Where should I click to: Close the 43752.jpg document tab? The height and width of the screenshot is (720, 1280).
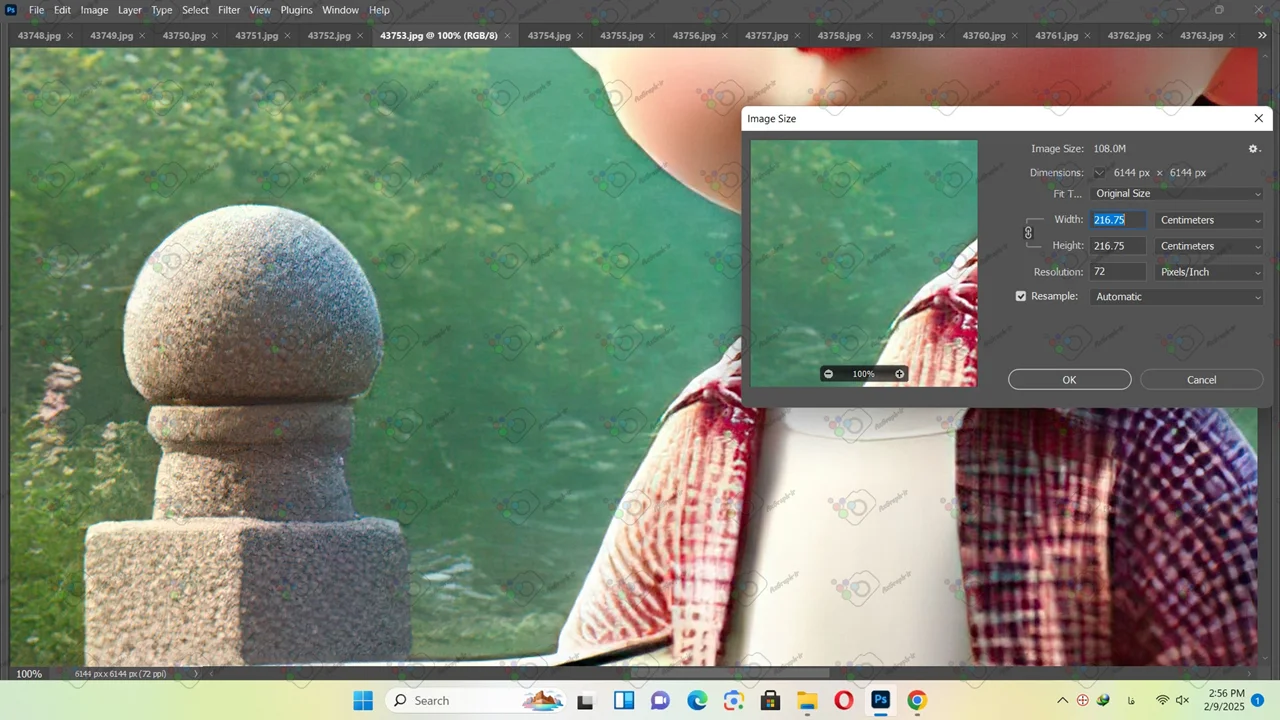360,36
